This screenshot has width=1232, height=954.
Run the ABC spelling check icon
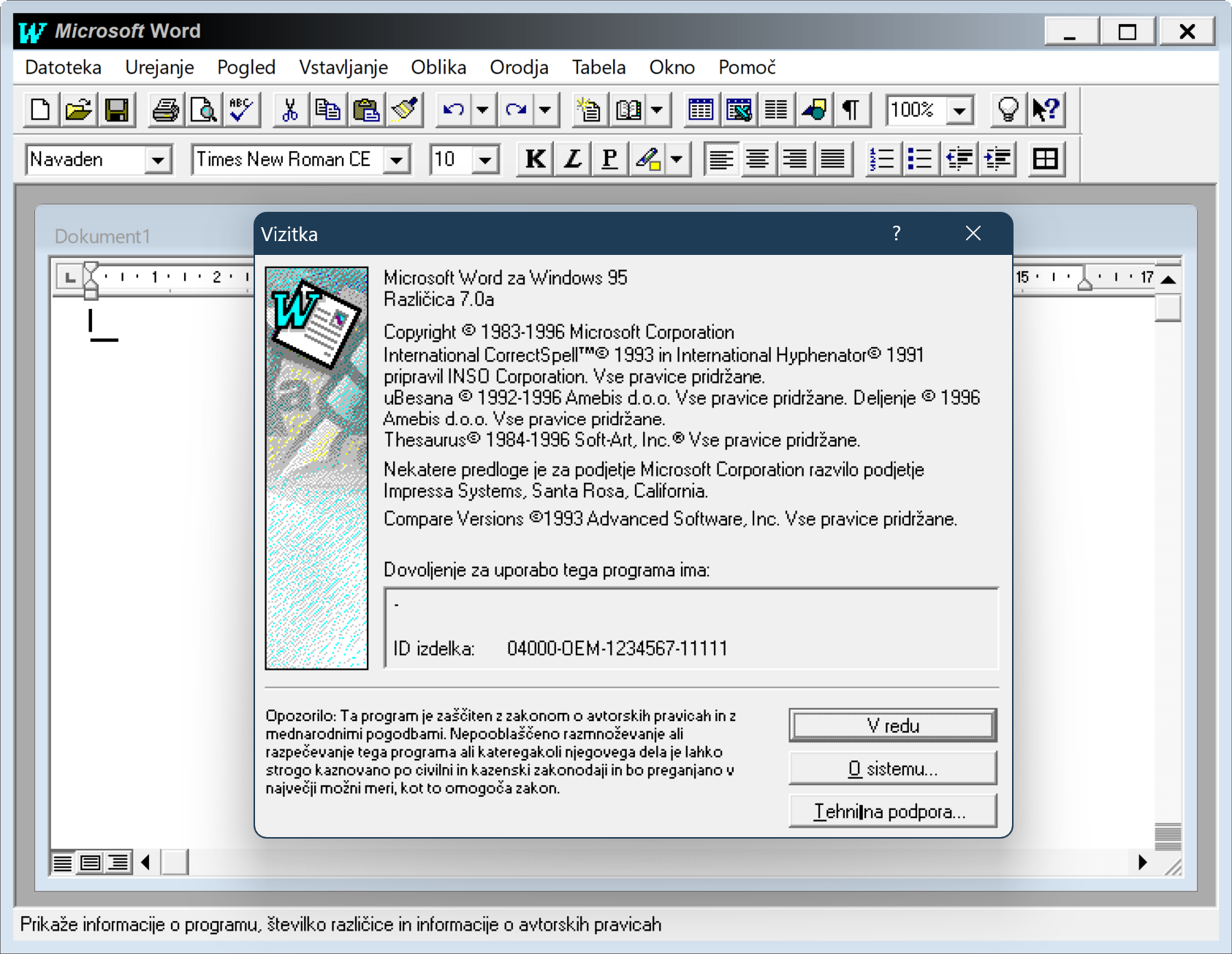coord(241,110)
